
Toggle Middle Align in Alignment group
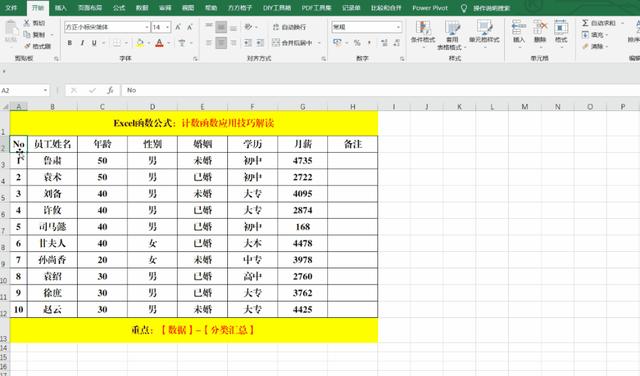point(221,27)
